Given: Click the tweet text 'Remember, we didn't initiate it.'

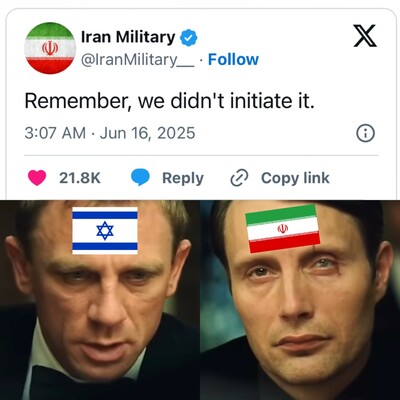Looking at the screenshot, I should coord(170,101).
